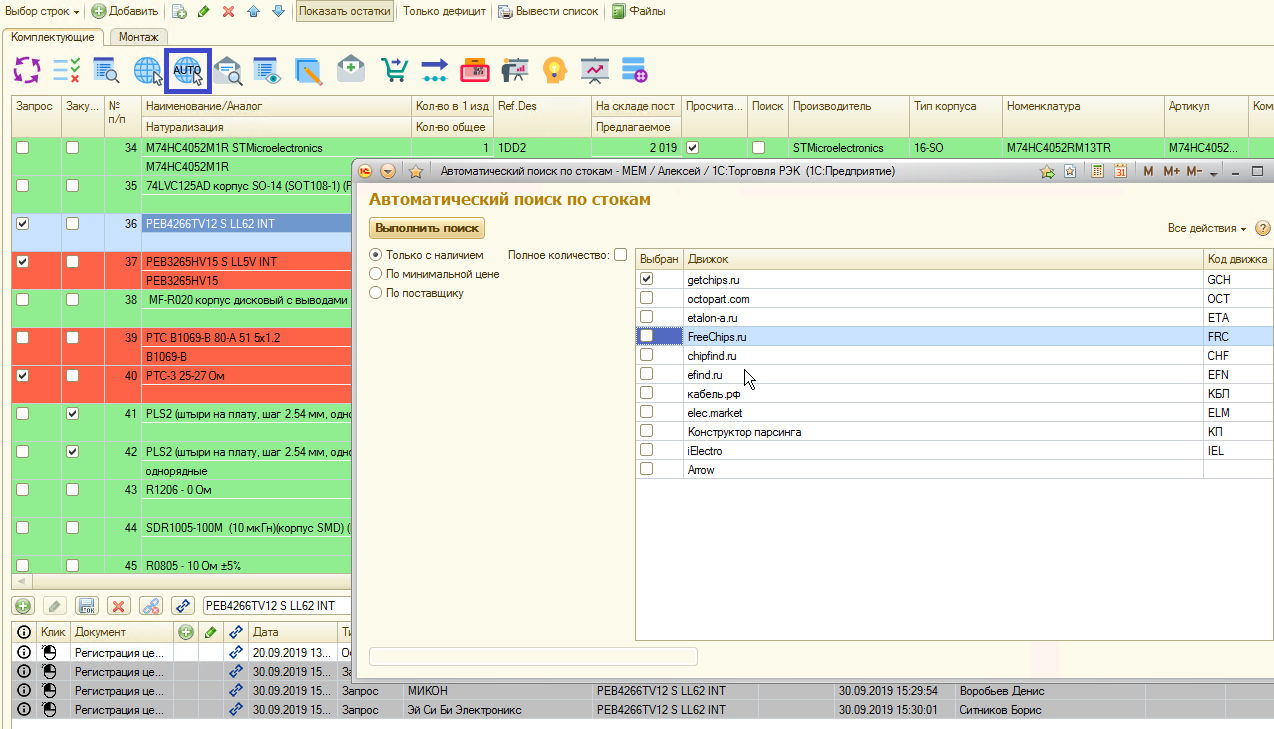This screenshot has height=729, width=1274.
Task: Click the red delete X icon in top toolbar
Action: coord(228,11)
